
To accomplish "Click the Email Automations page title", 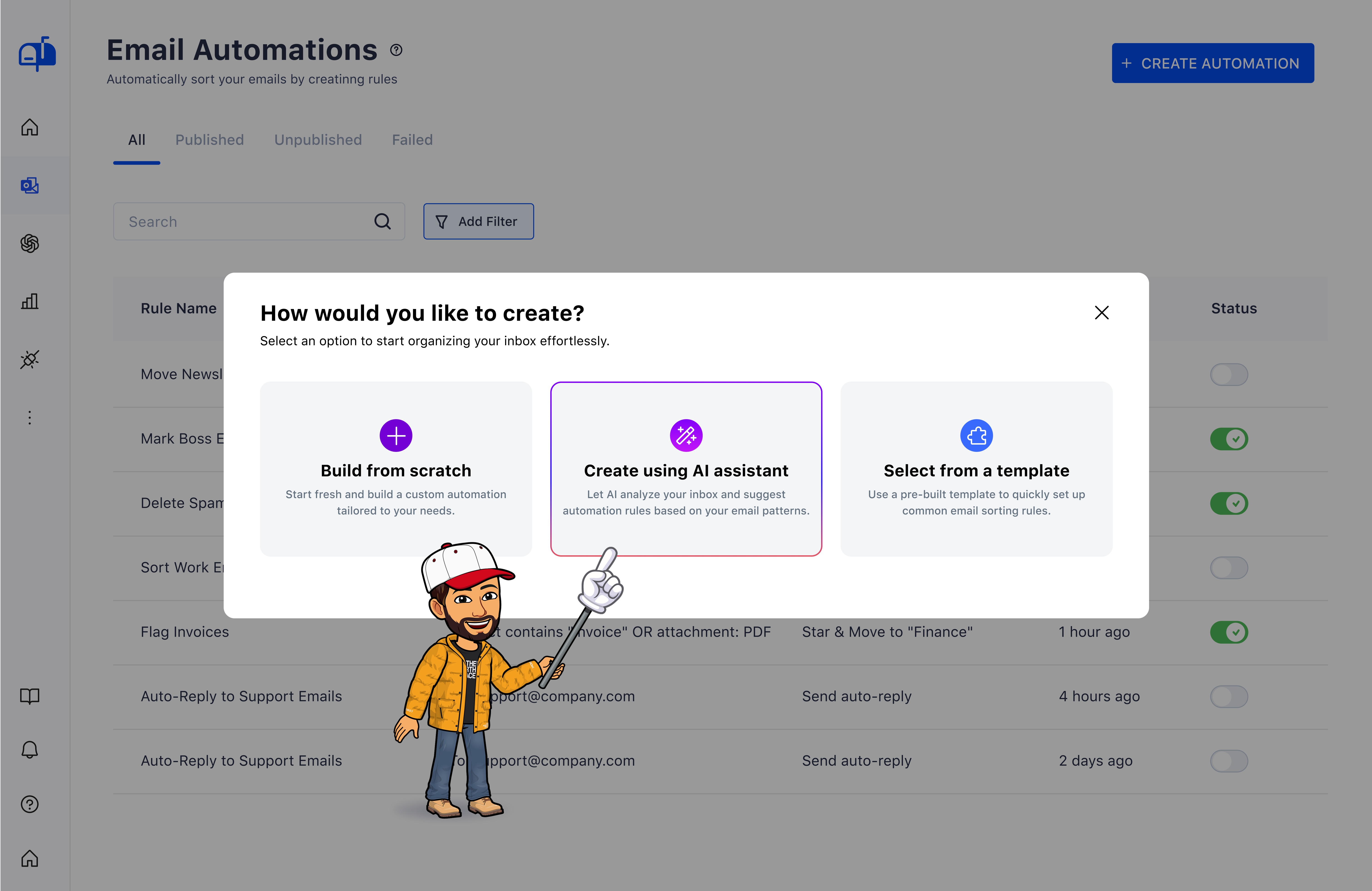I will [242, 50].
